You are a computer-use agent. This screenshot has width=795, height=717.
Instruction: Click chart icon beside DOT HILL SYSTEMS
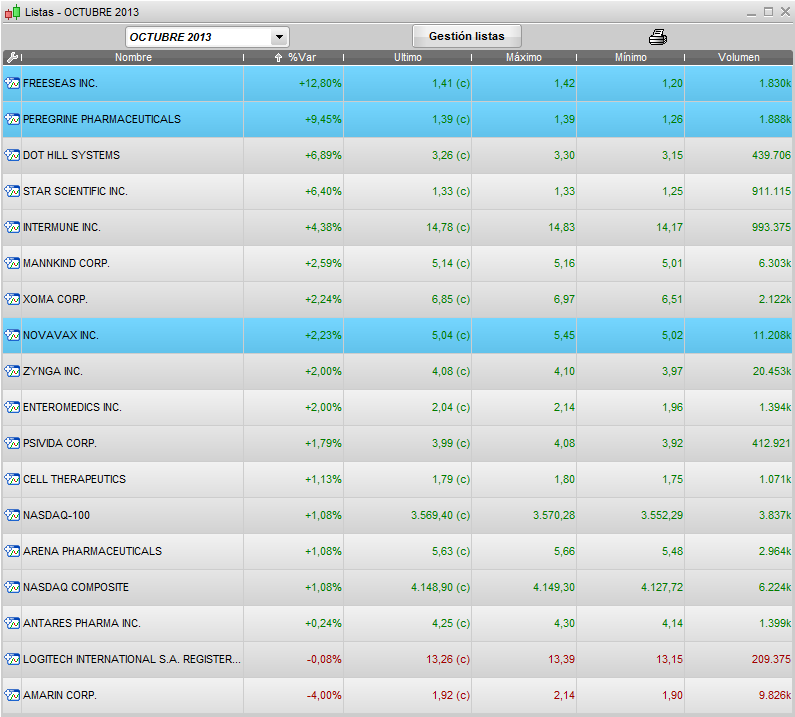click(x=12, y=155)
